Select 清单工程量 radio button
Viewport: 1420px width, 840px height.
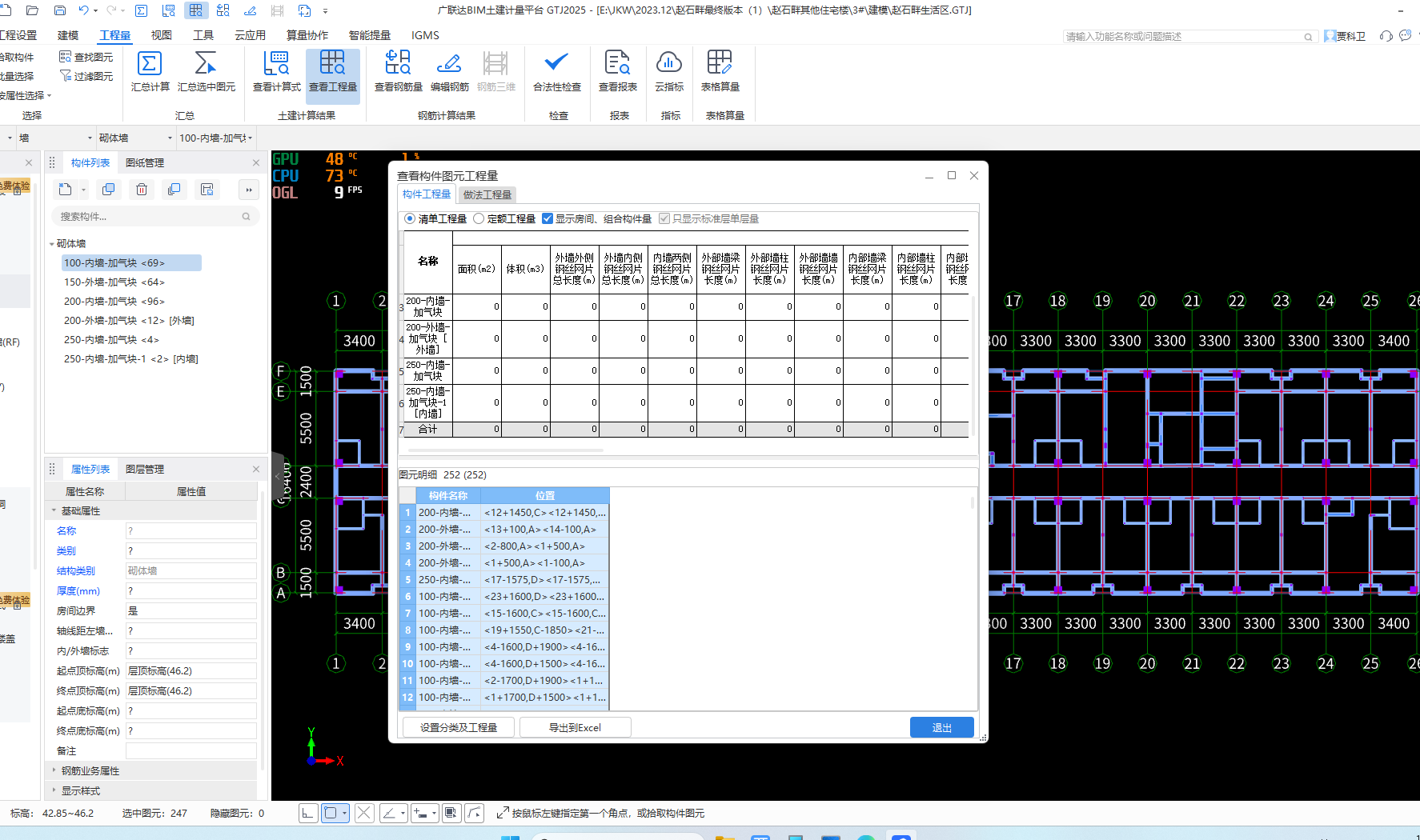tap(410, 218)
